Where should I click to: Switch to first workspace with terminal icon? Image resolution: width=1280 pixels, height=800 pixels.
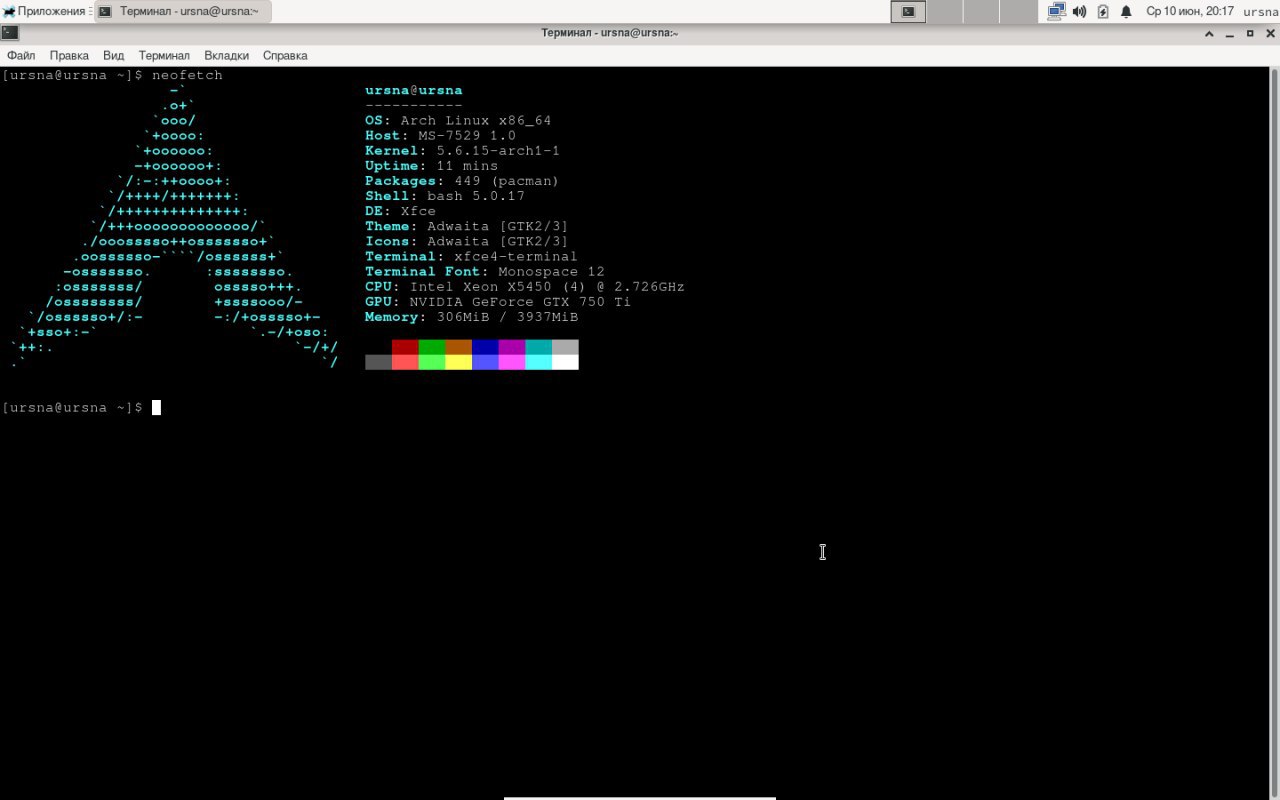point(908,11)
